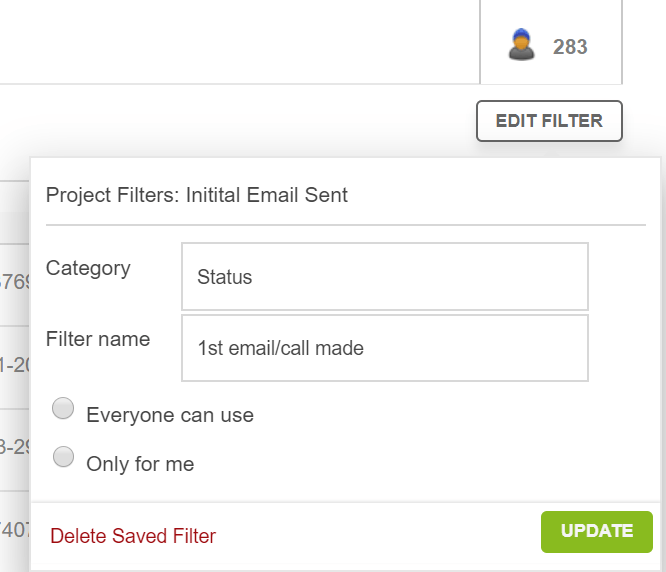666x572 pixels.
Task: Click the Filter name text field
Action: tap(384, 348)
